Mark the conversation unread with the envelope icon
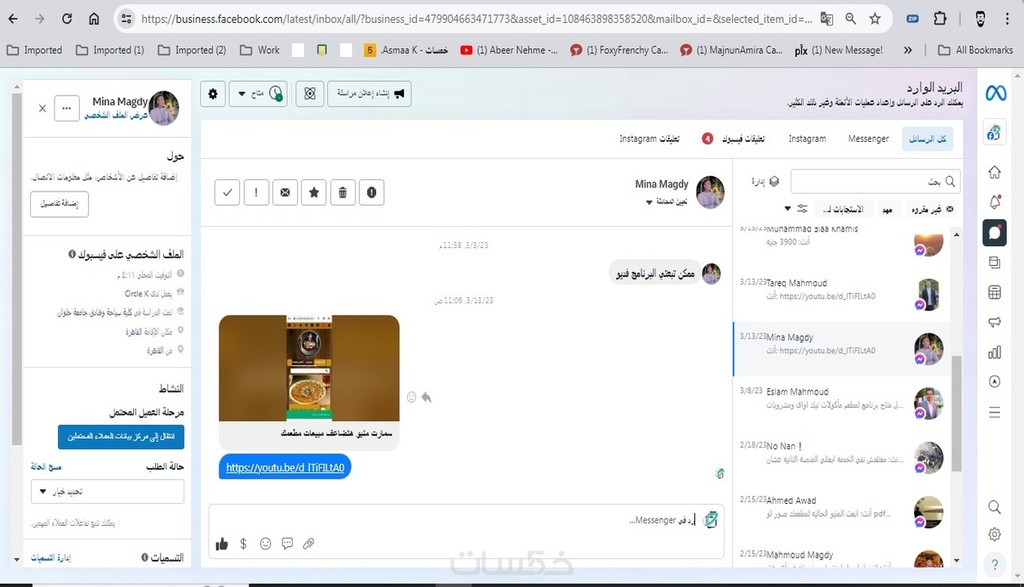The image size is (1024, 587). pyautogui.click(x=285, y=193)
